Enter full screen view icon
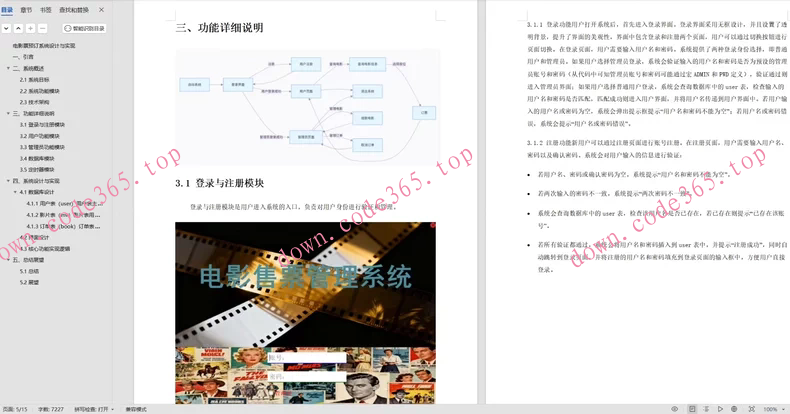The height and width of the screenshot is (414, 790). pos(752,409)
